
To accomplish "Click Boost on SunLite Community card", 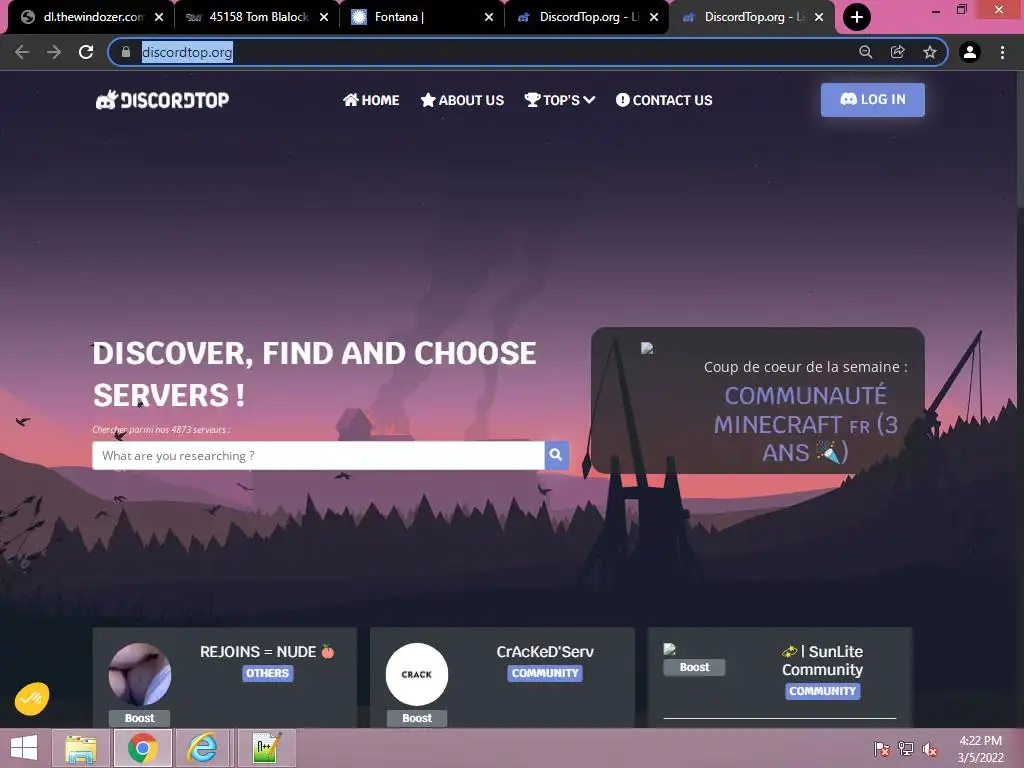I will 694,667.
